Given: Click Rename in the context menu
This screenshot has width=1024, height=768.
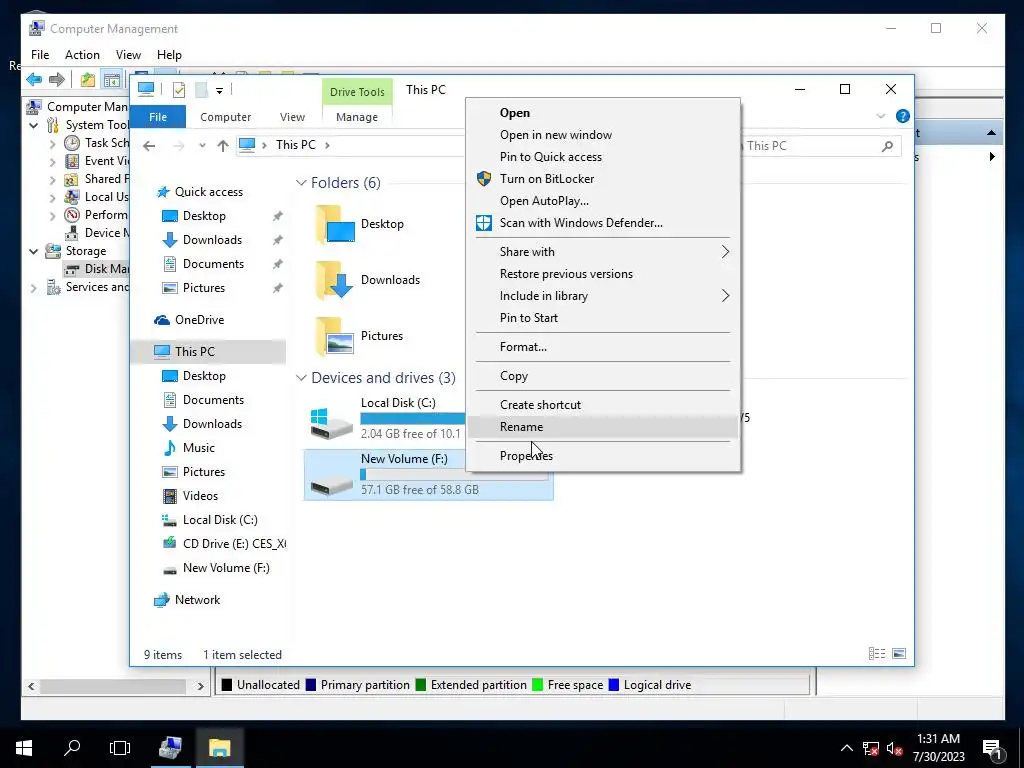Looking at the screenshot, I should [602, 427].
